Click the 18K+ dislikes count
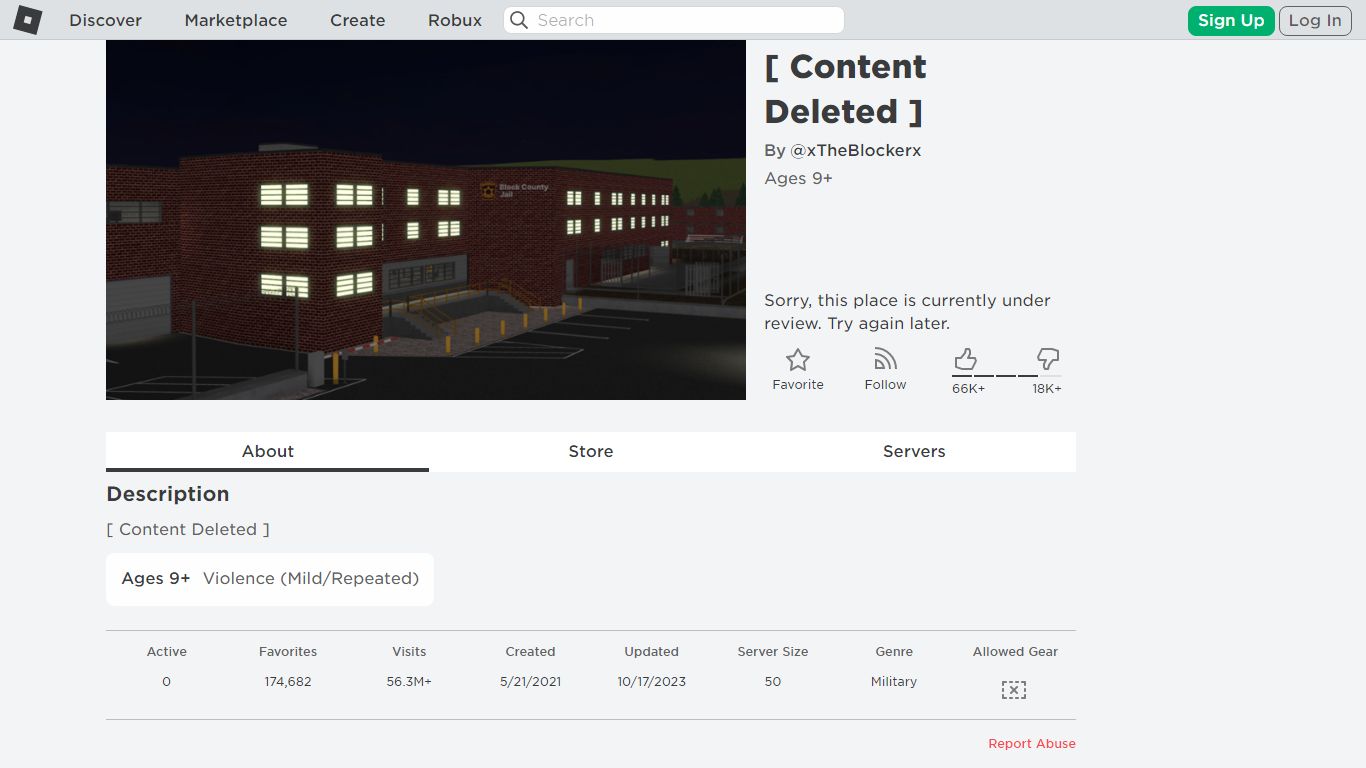 (1047, 388)
